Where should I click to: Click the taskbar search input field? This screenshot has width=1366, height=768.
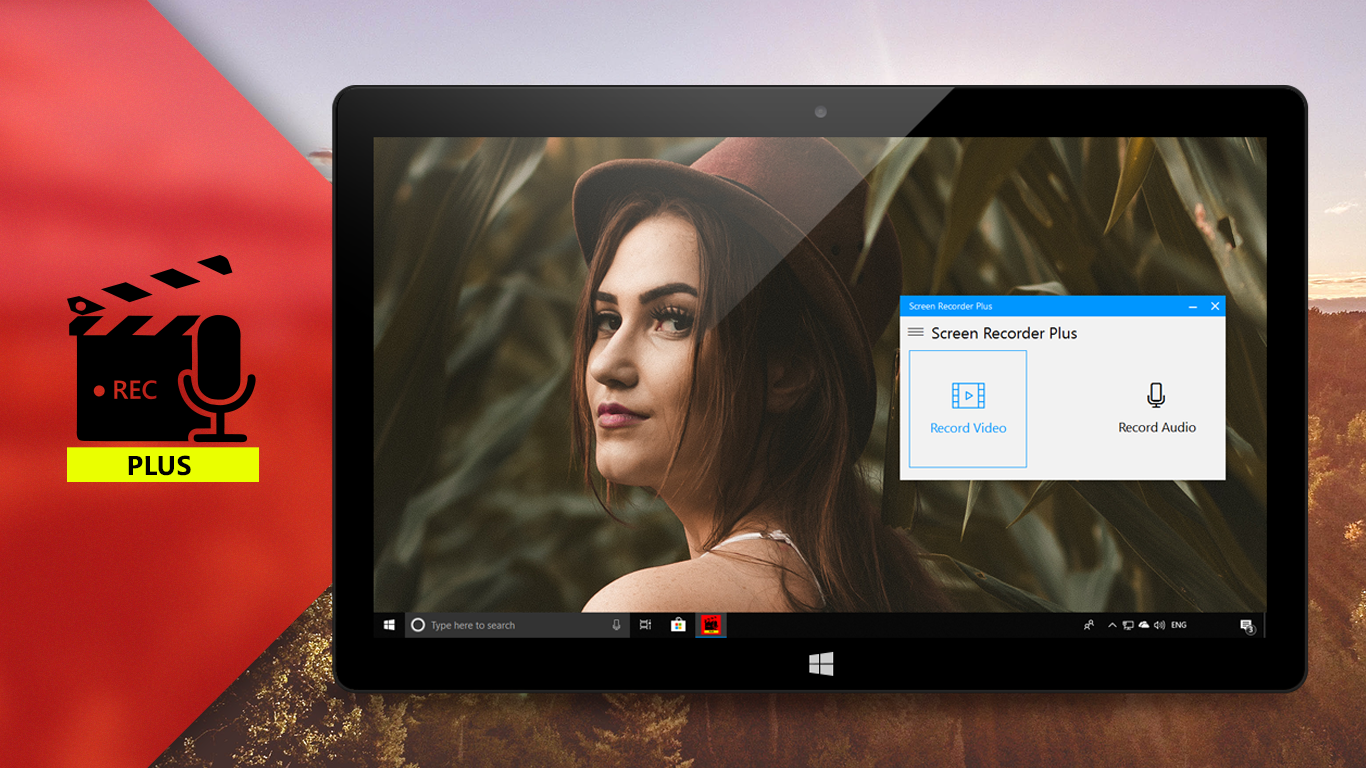click(500, 624)
